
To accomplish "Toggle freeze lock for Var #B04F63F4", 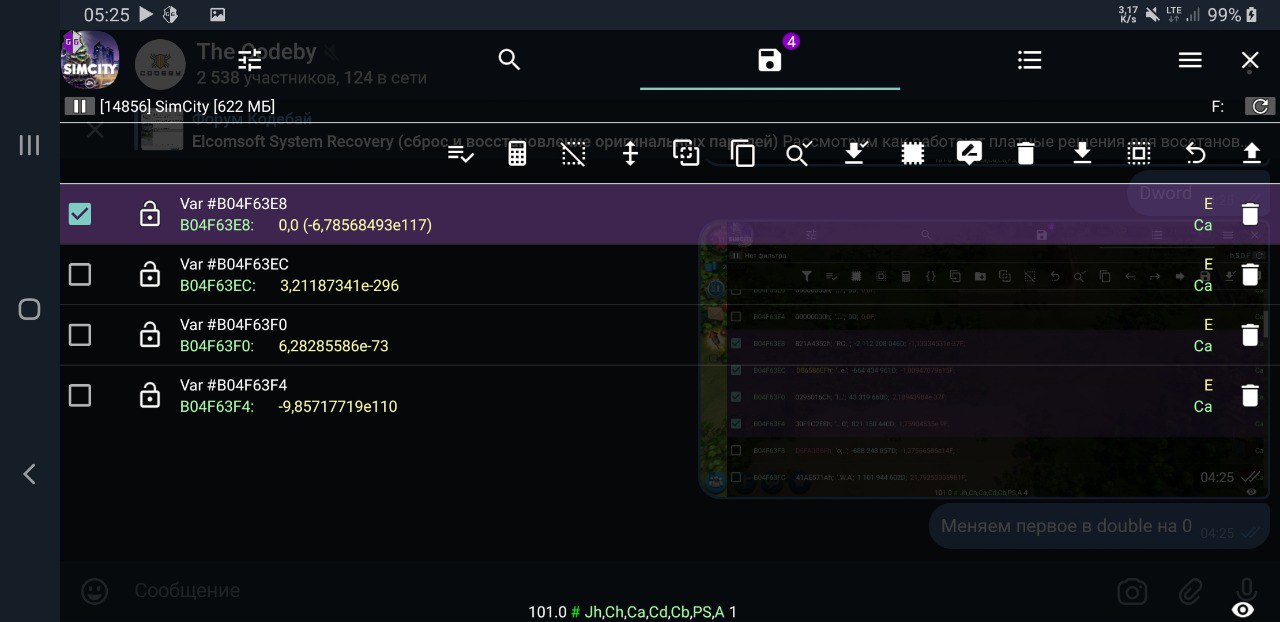I will point(150,395).
